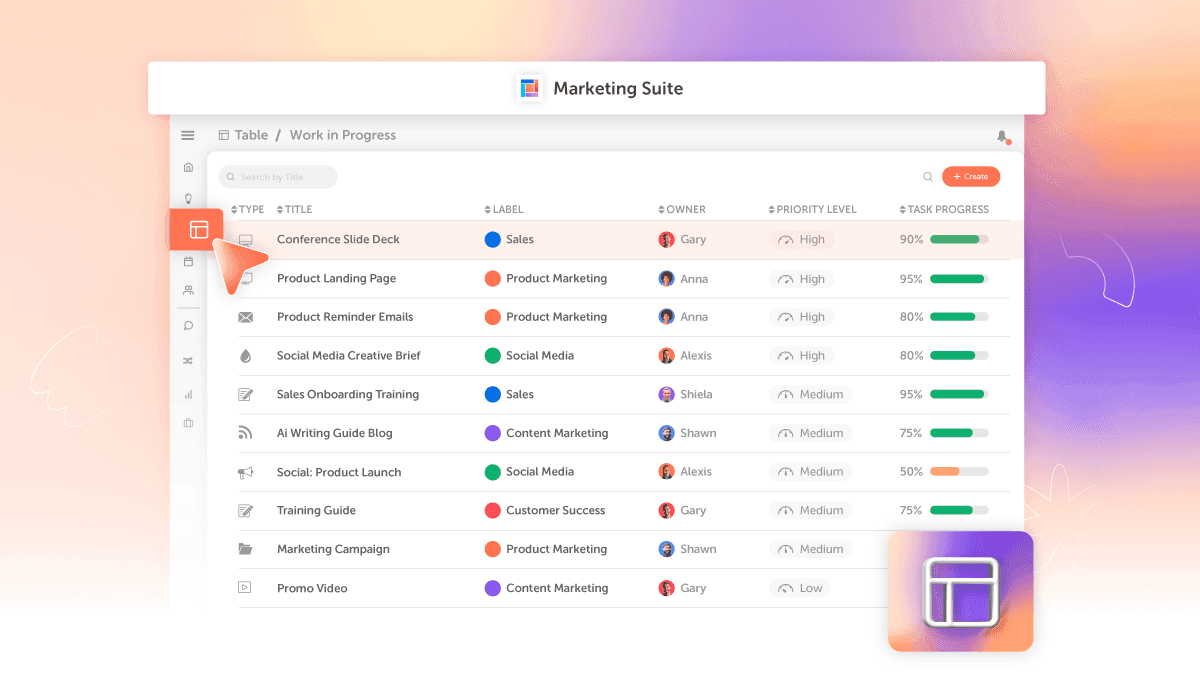Click the Search by Title field
Viewport: 1200px width, 700px height.
(278, 177)
